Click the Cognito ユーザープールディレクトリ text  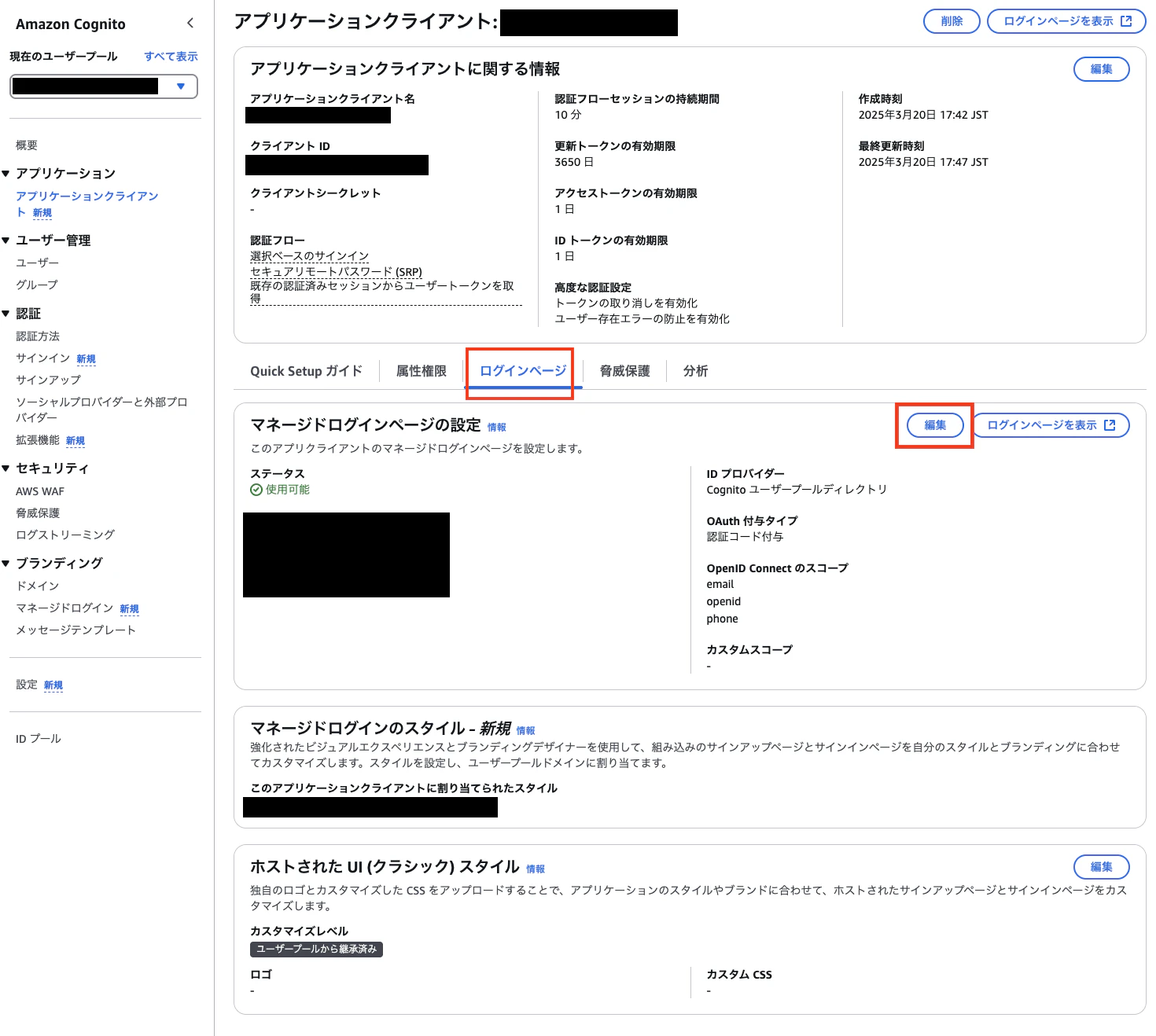click(x=797, y=490)
